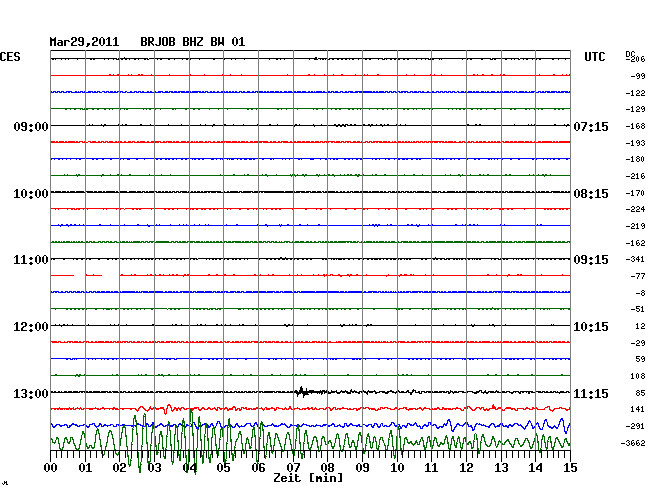Click the DC offset value -341

(x=635, y=259)
